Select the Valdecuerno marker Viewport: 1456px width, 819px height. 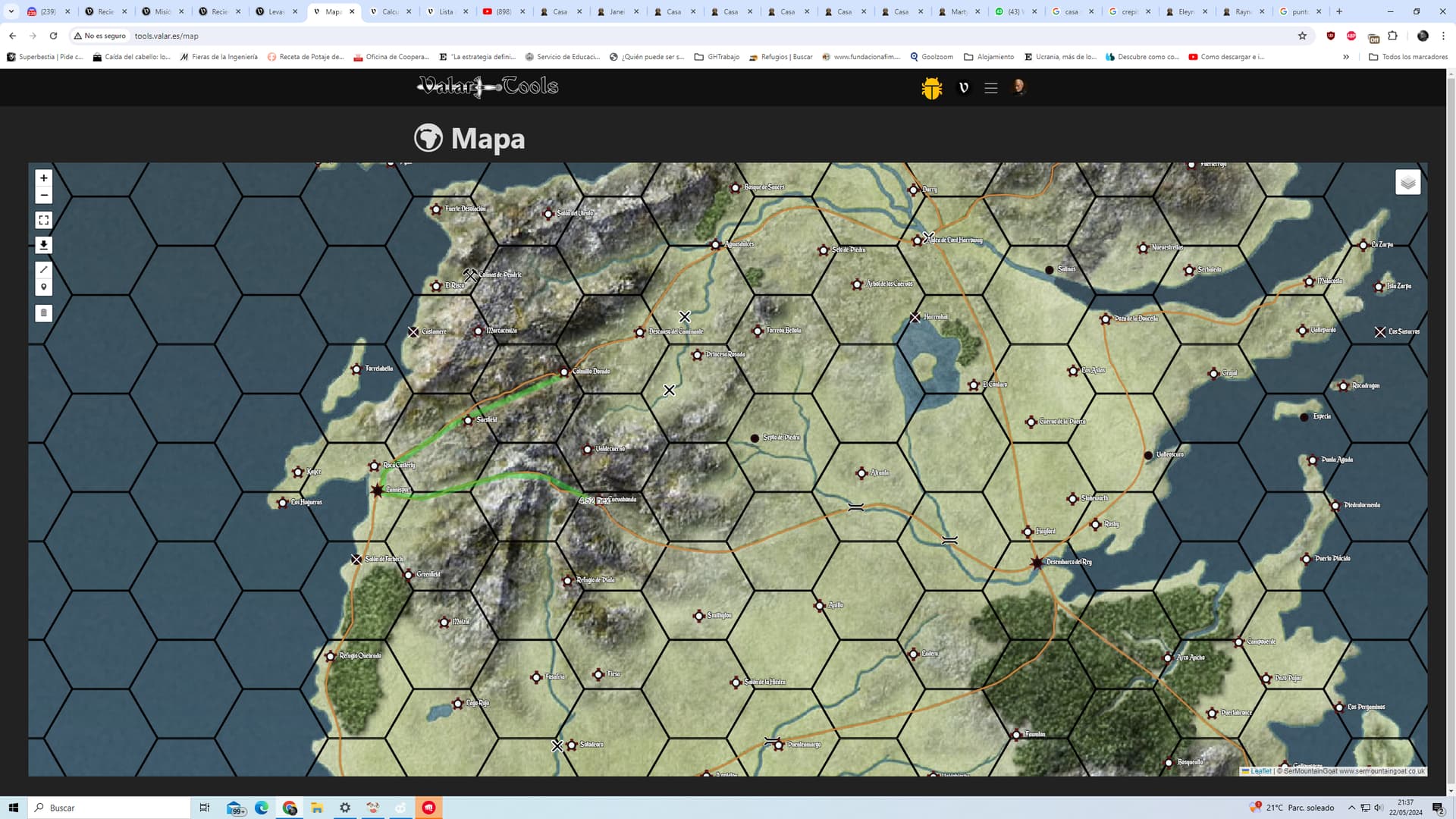pyautogui.click(x=587, y=449)
